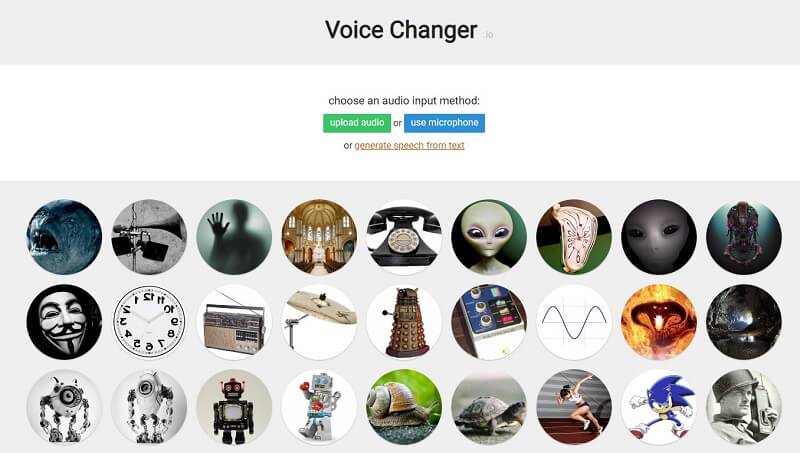Select the snail slow voice effect
800x453 pixels.
(x=404, y=407)
